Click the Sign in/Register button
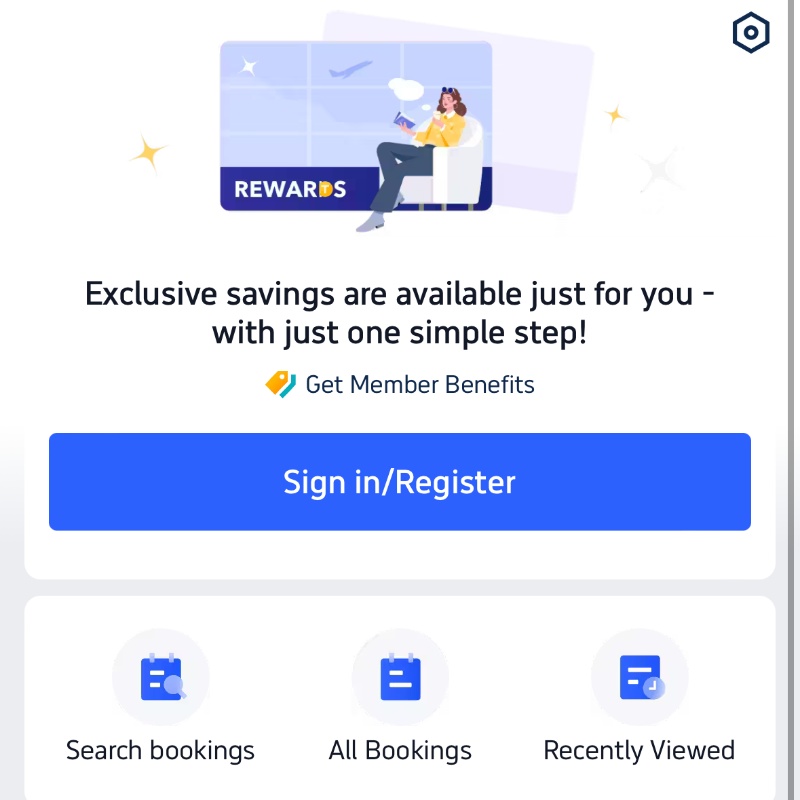Screen dimensions: 800x800 click(x=399, y=482)
